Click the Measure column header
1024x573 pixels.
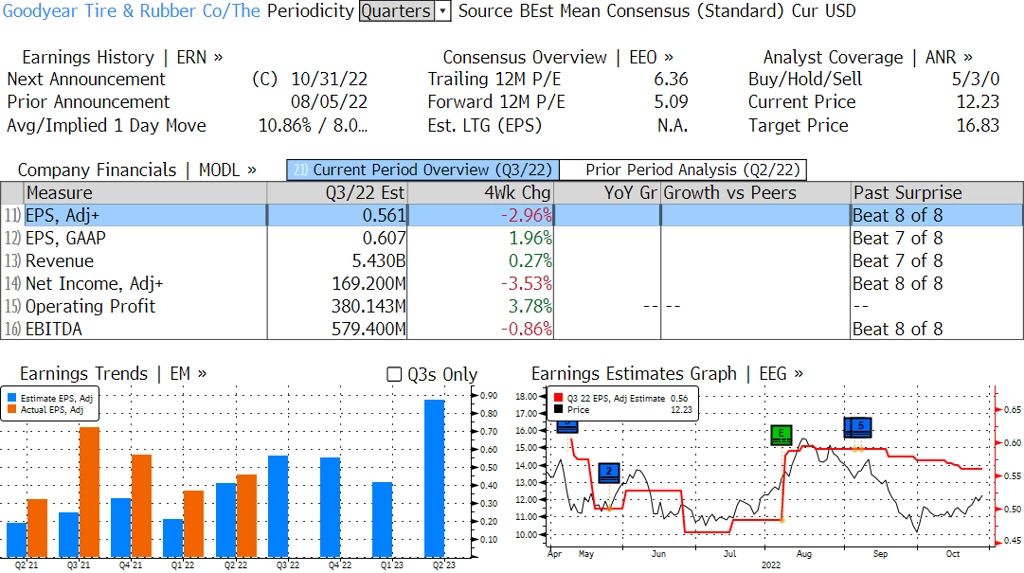pos(145,193)
